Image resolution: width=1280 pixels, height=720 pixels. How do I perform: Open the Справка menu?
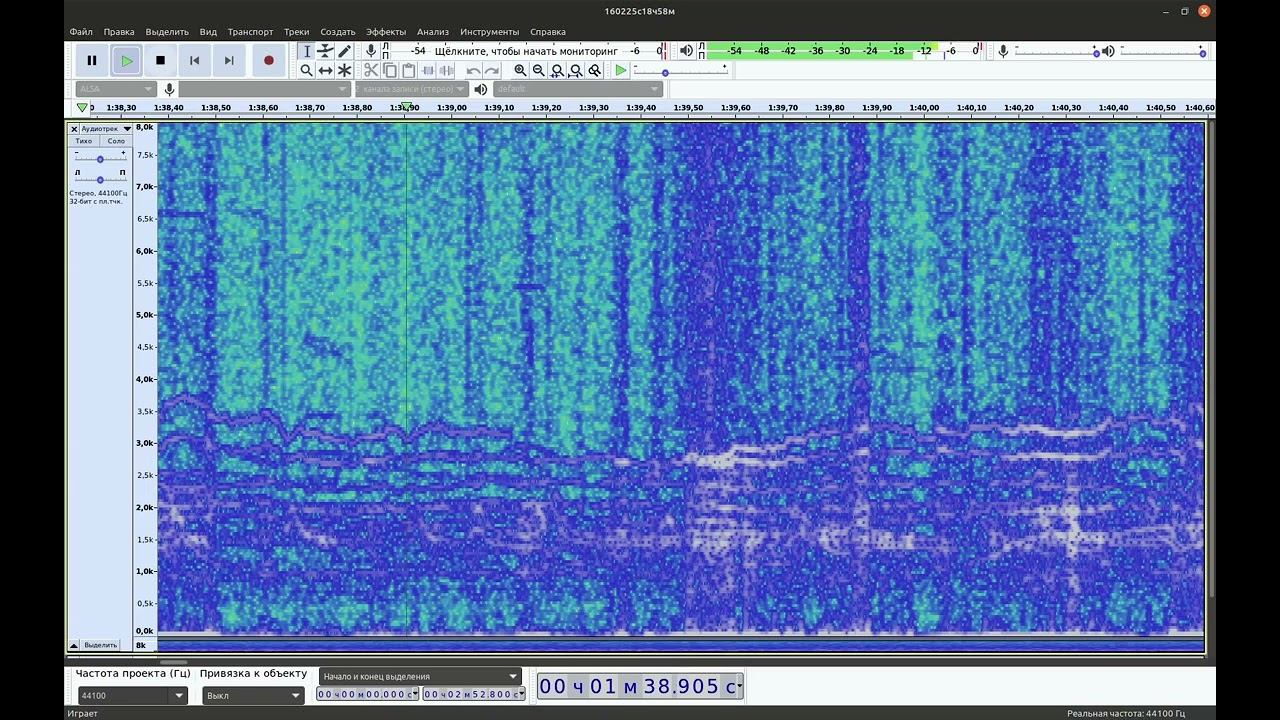click(x=548, y=32)
